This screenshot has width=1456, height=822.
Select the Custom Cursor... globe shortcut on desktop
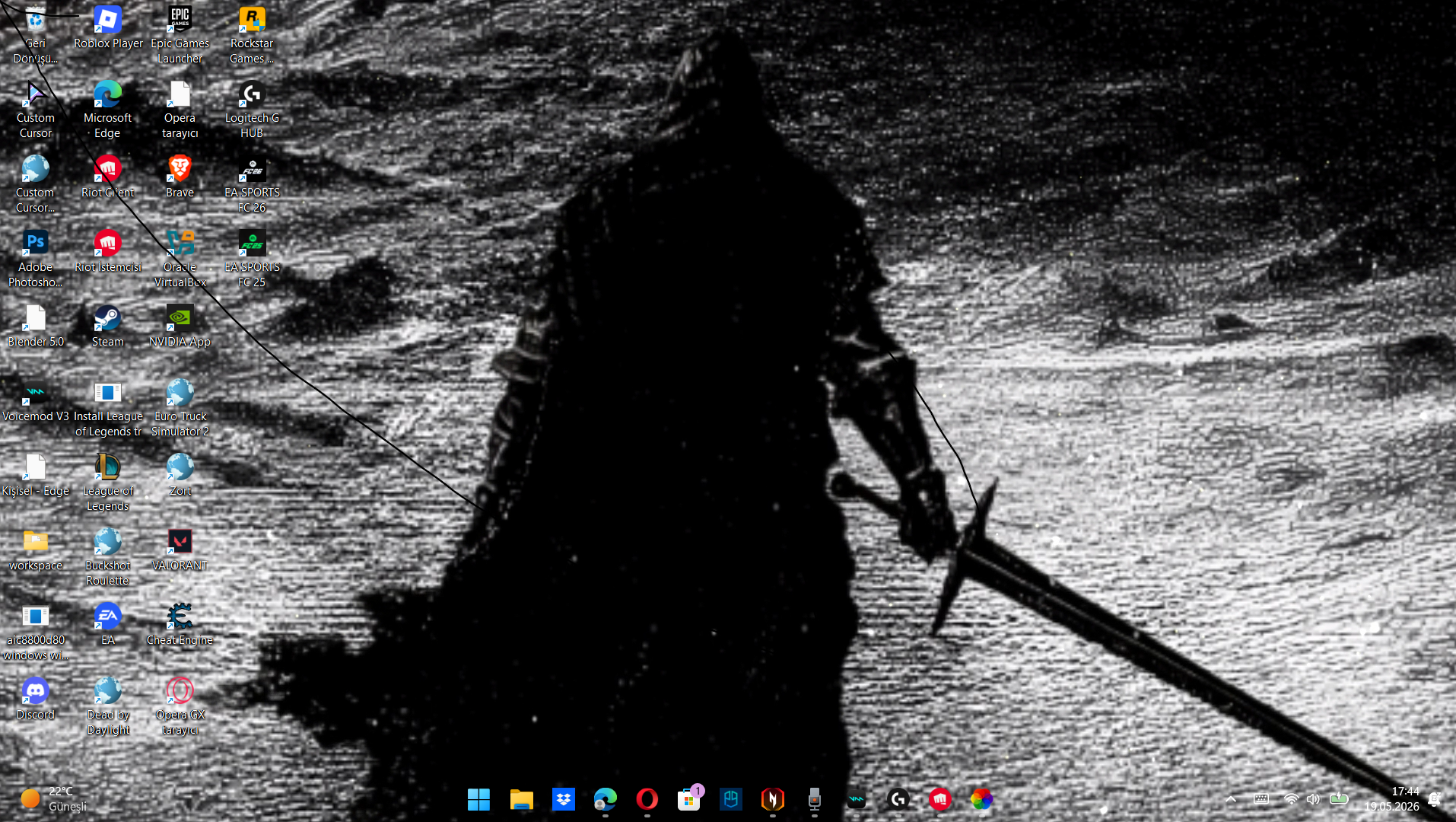tap(35, 183)
